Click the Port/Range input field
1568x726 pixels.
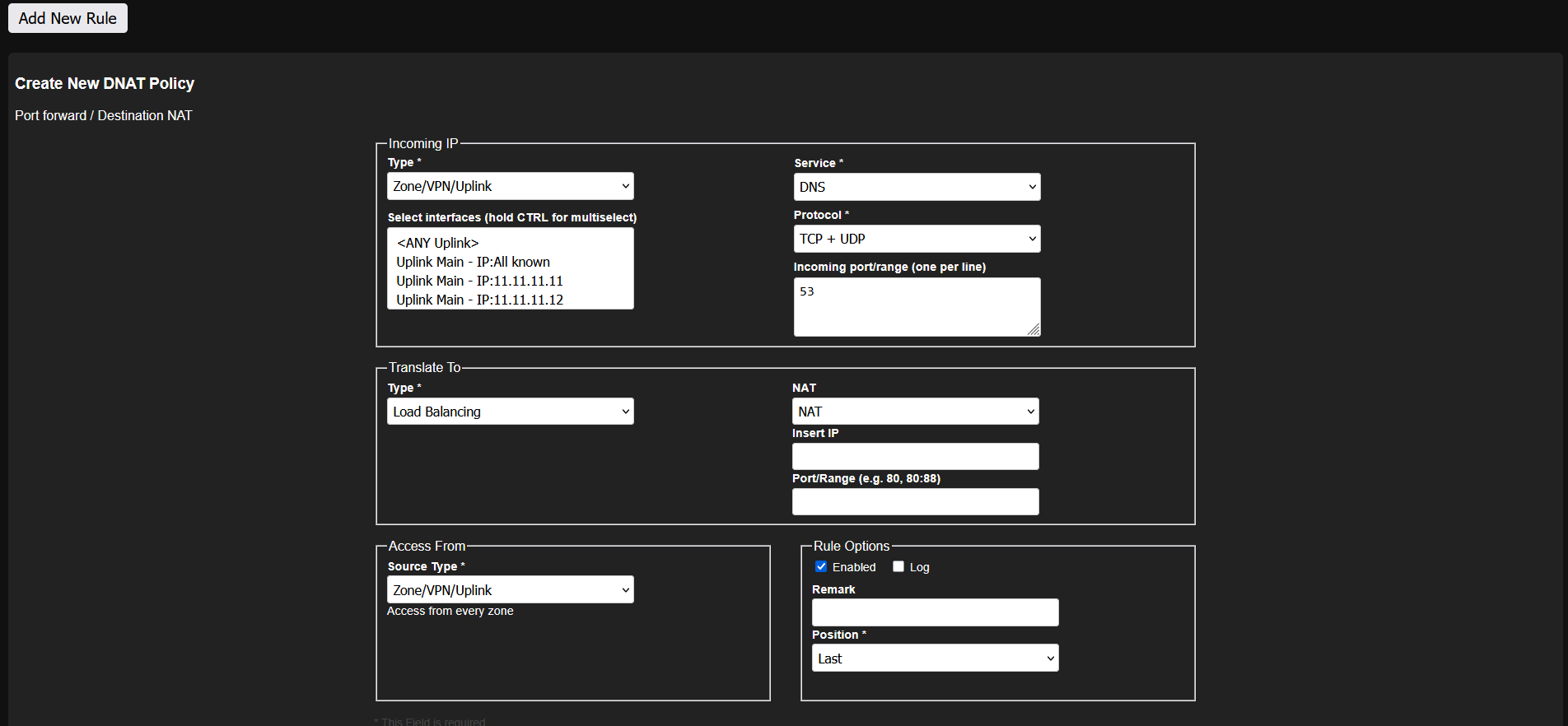915,501
